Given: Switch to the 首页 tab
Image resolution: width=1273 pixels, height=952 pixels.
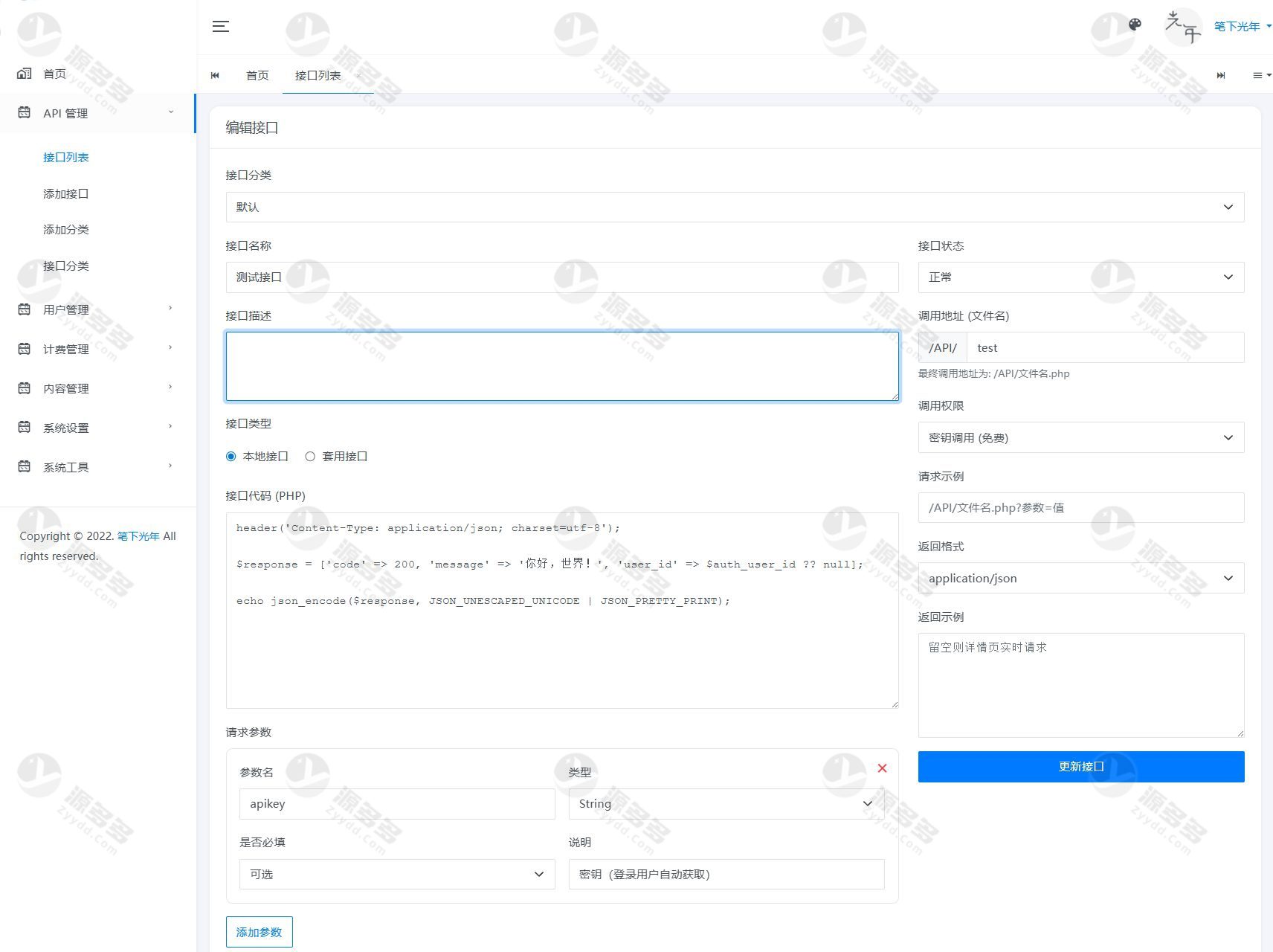Looking at the screenshot, I should tap(257, 75).
